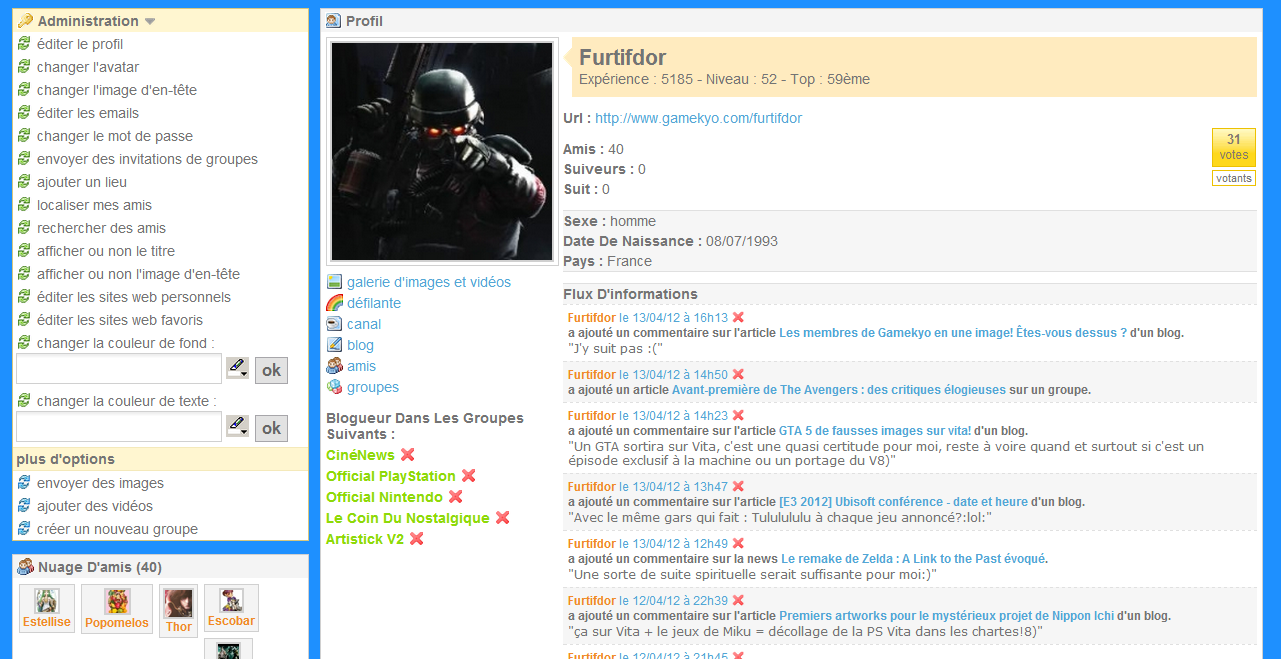Delete the 13/04/12 12h49 feed entry
The height and width of the screenshot is (659, 1281).
pyautogui.click(x=738, y=544)
